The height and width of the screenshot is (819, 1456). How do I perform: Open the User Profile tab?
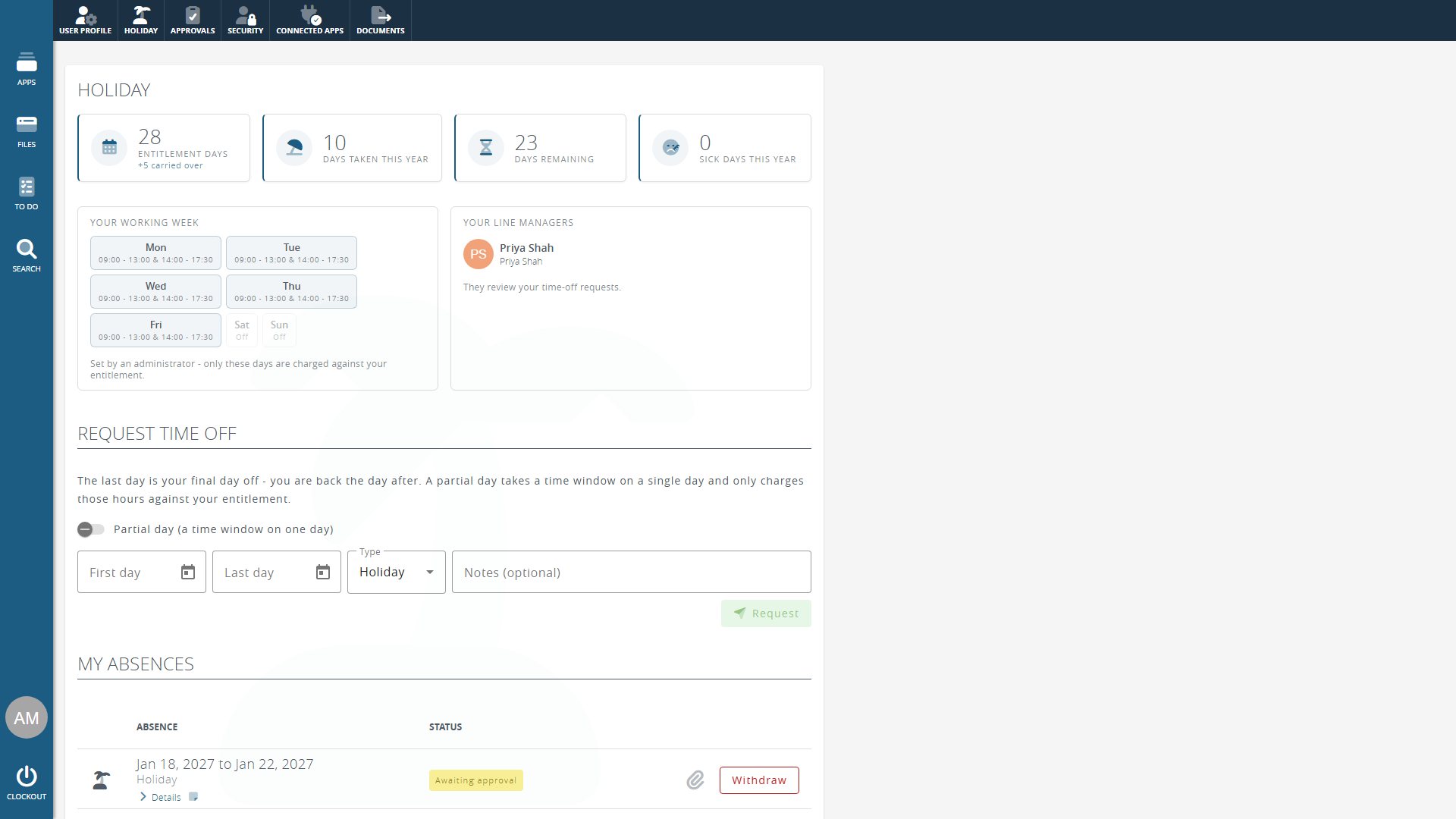click(85, 20)
